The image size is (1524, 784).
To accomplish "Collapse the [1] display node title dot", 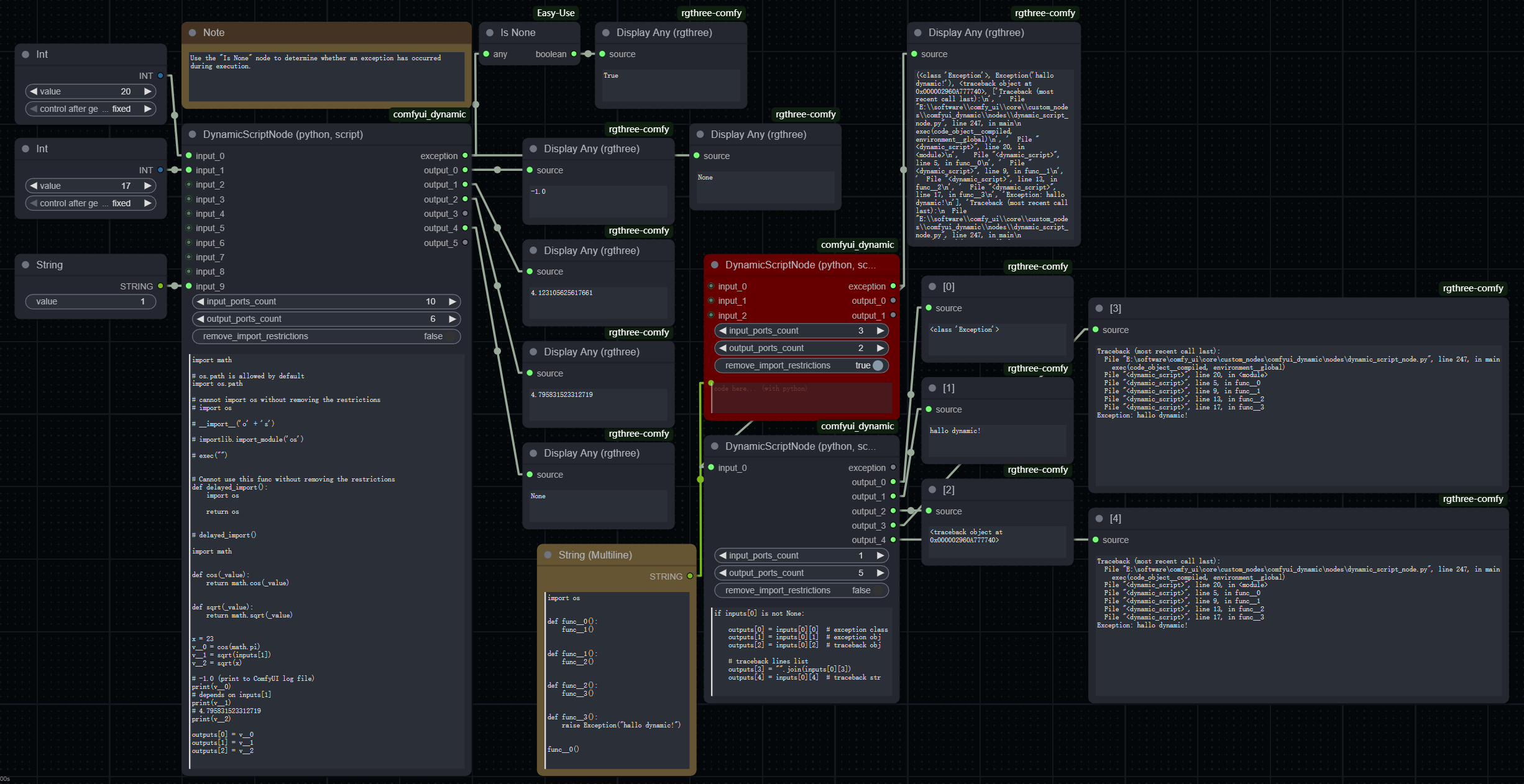I will click(932, 388).
